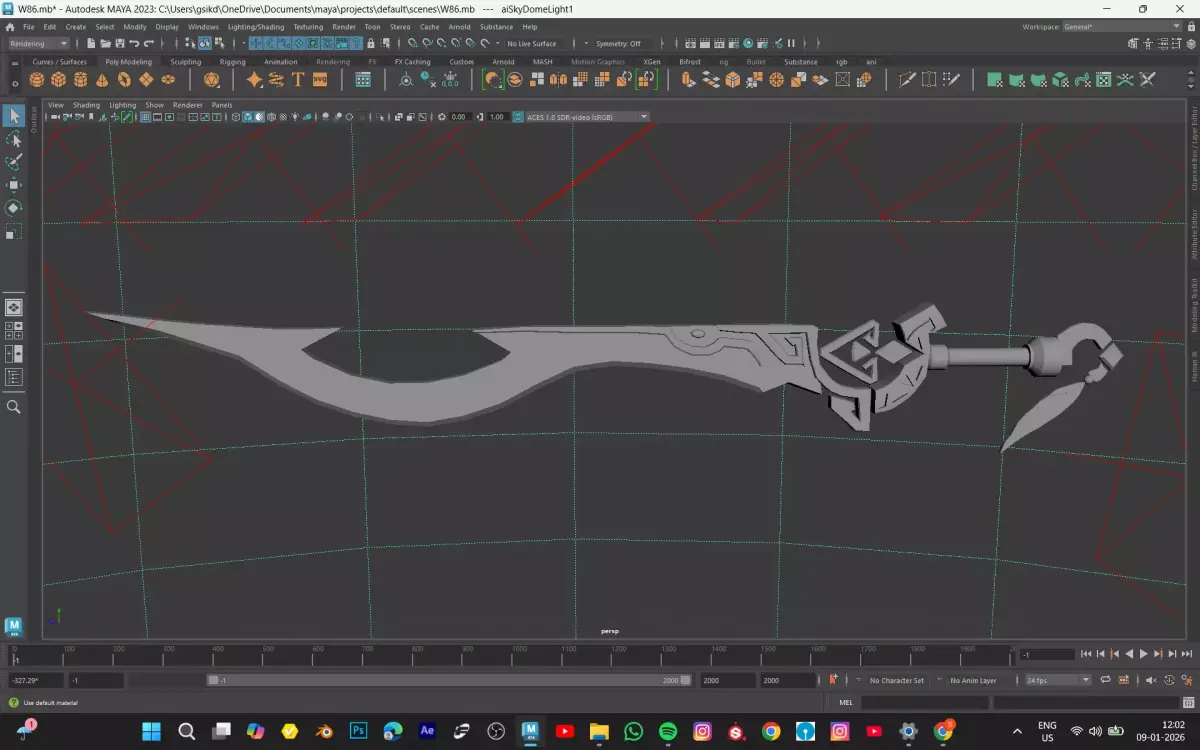This screenshot has height=750, width=1200.
Task: Open the shelf options gear menu
Action: (x=14, y=84)
